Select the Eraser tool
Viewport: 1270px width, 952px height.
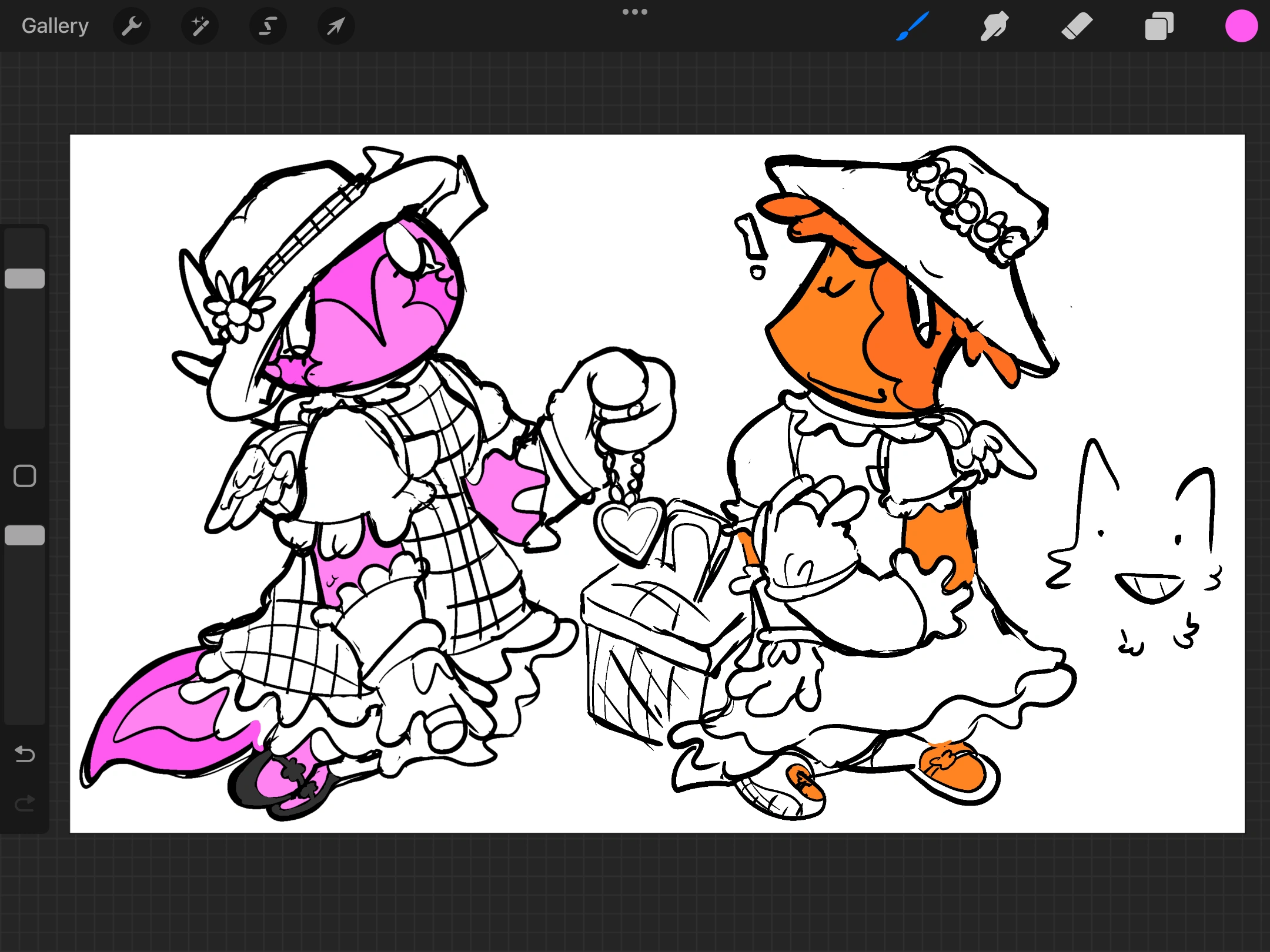(x=1077, y=26)
